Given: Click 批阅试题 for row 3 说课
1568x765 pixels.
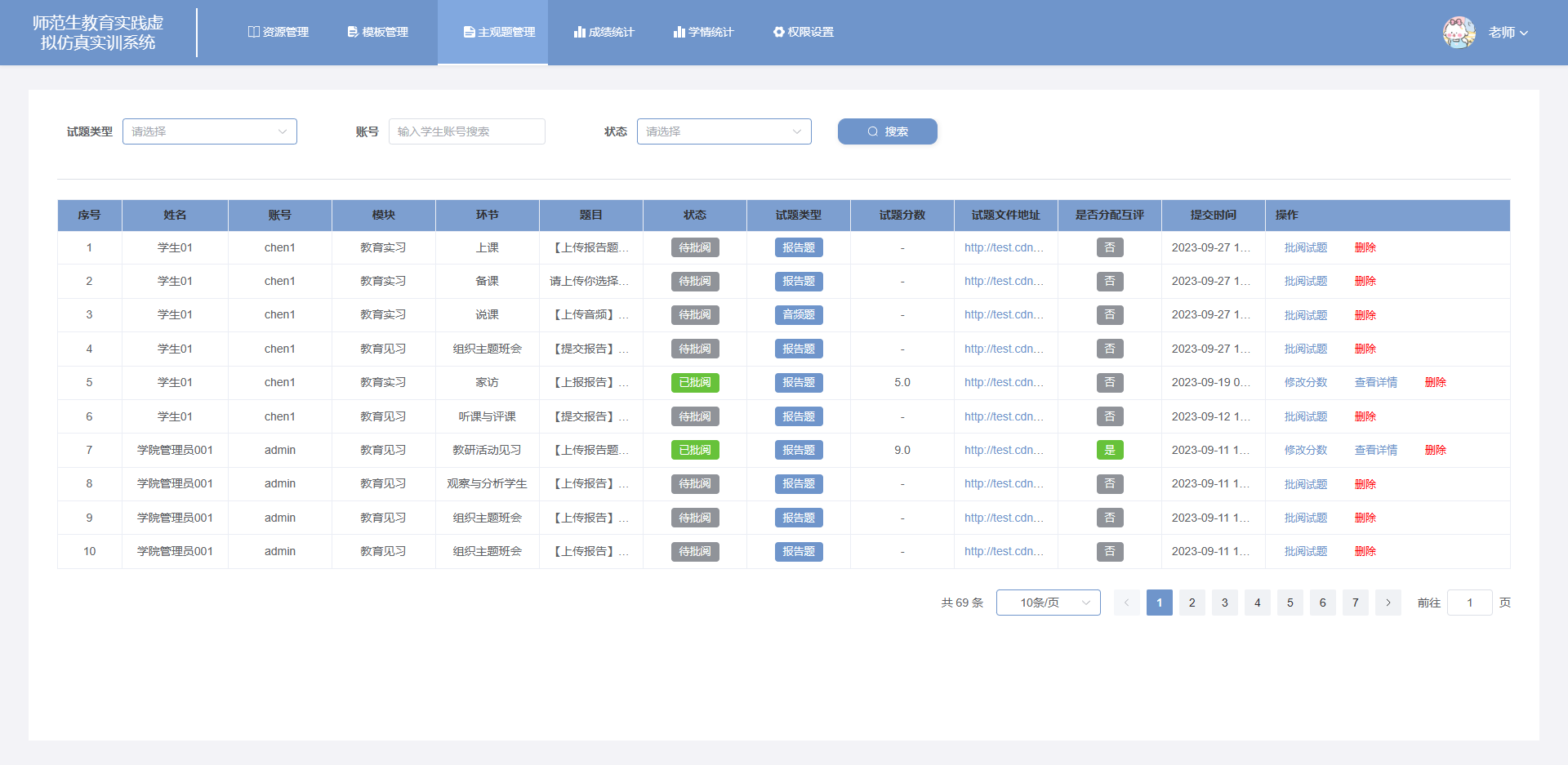Looking at the screenshot, I should pos(1306,315).
